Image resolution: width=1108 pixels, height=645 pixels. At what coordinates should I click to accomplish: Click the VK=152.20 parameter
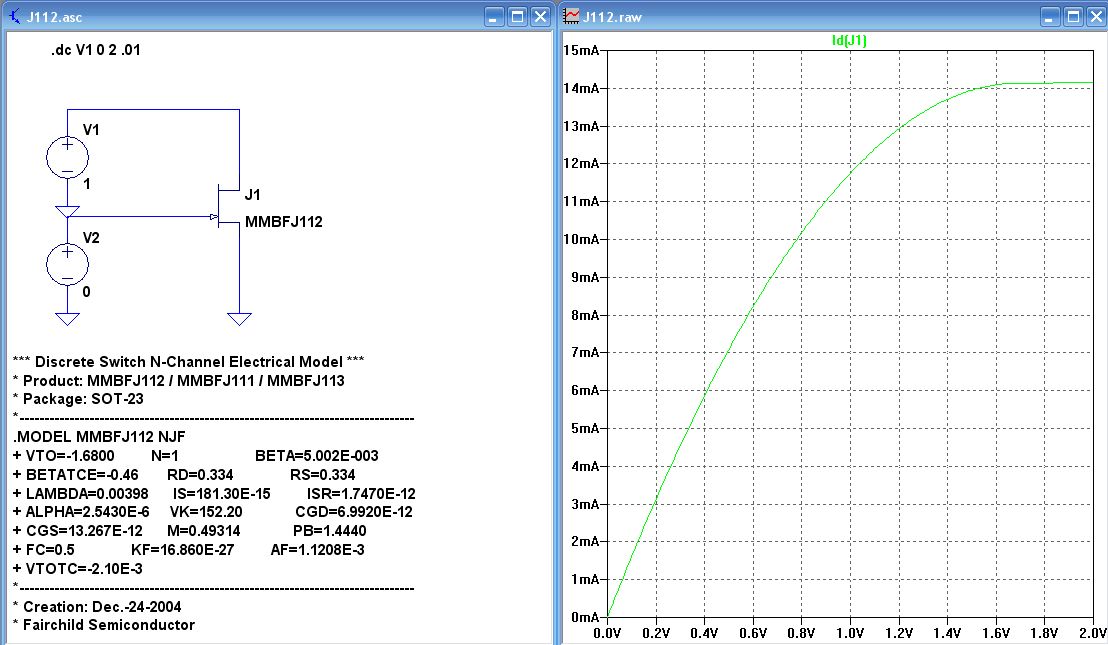point(206,512)
